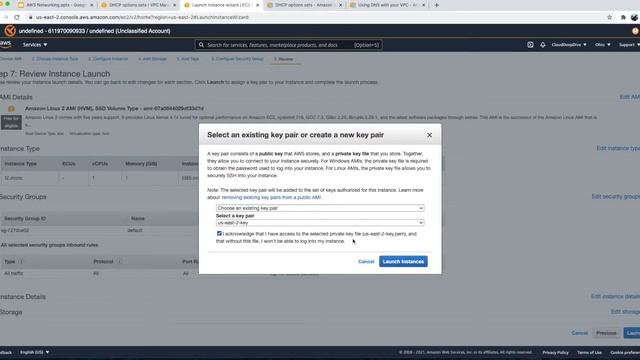The image size is (640, 360).
Task: Switch to 'Using DNS with your VPC' tab
Action: tap(388, 5)
